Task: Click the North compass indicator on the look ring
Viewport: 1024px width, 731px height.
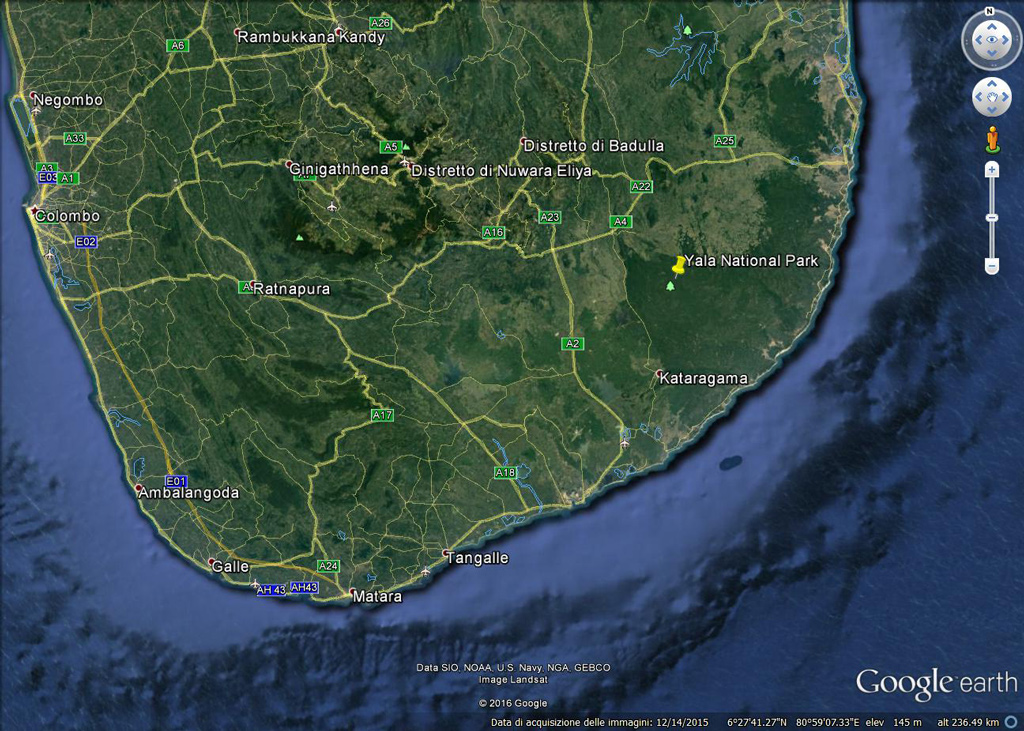Action: pyautogui.click(x=989, y=12)
